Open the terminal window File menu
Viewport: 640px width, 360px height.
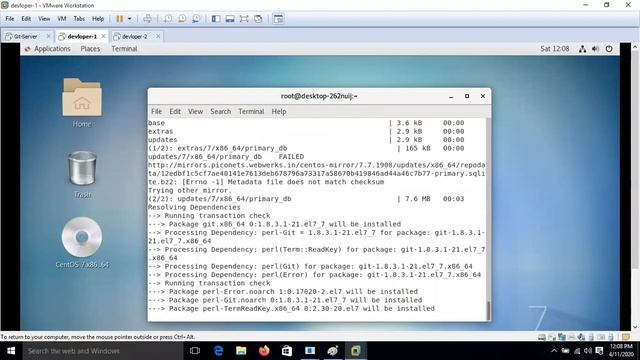pos(156,111)
